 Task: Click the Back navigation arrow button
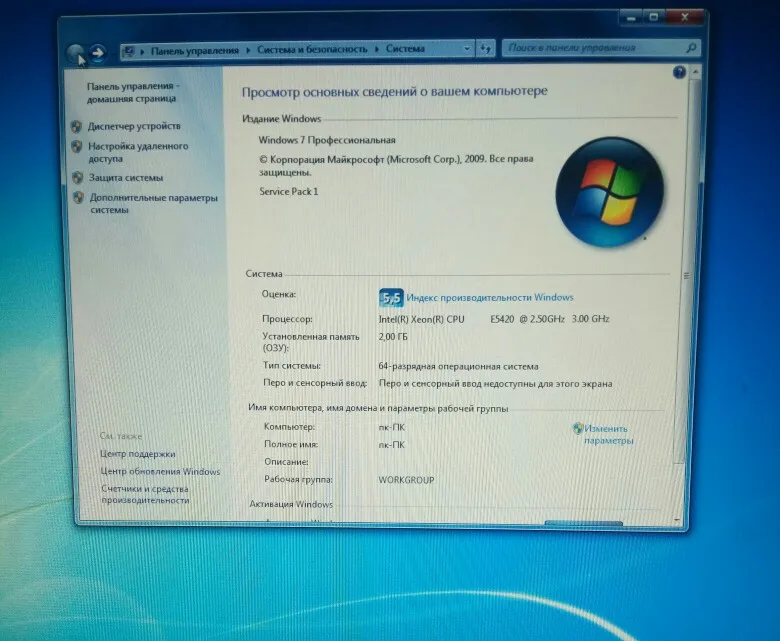pos(76,52)
